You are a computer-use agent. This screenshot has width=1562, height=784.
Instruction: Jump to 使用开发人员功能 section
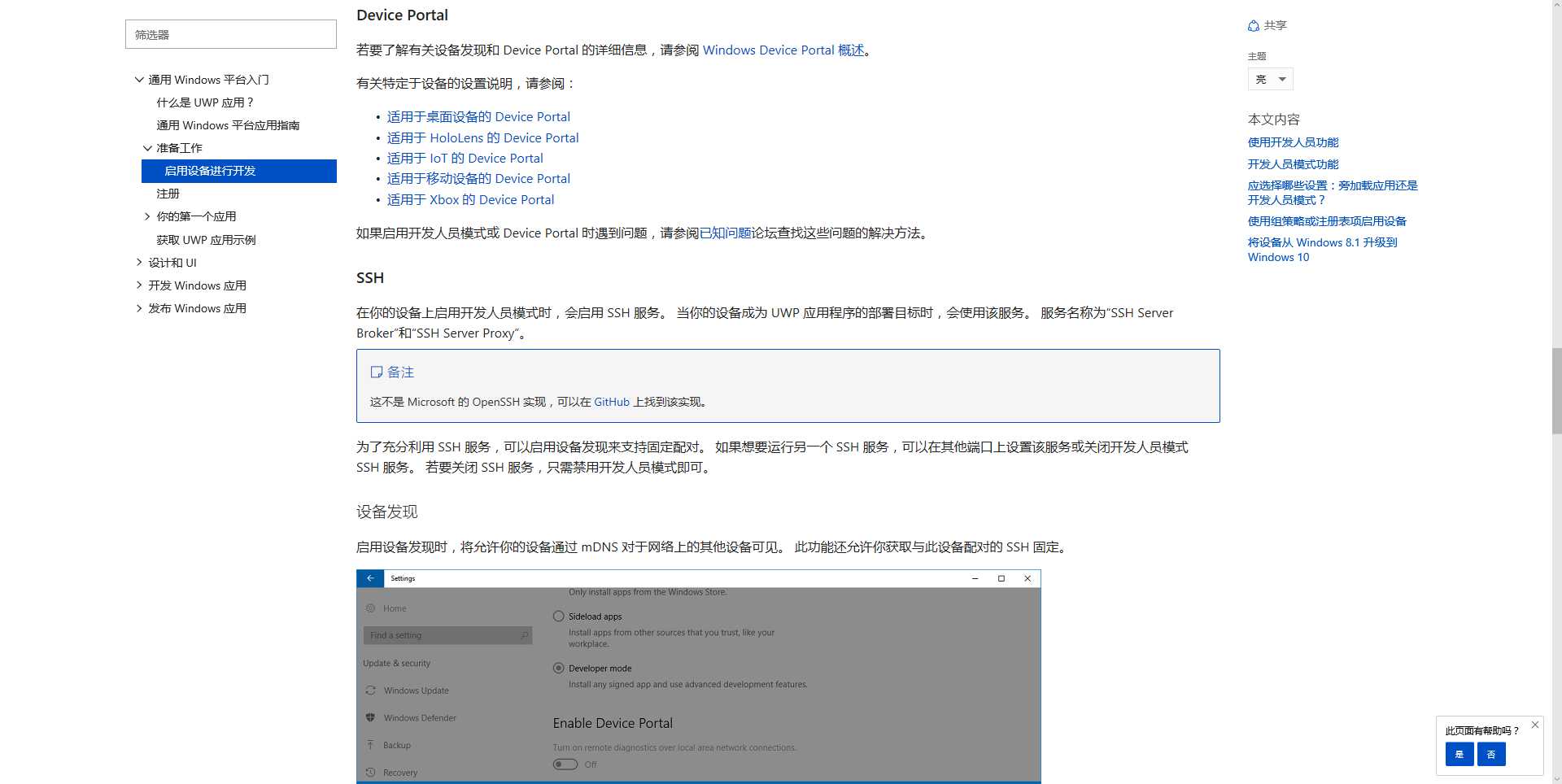click(x=1293, y=142)
